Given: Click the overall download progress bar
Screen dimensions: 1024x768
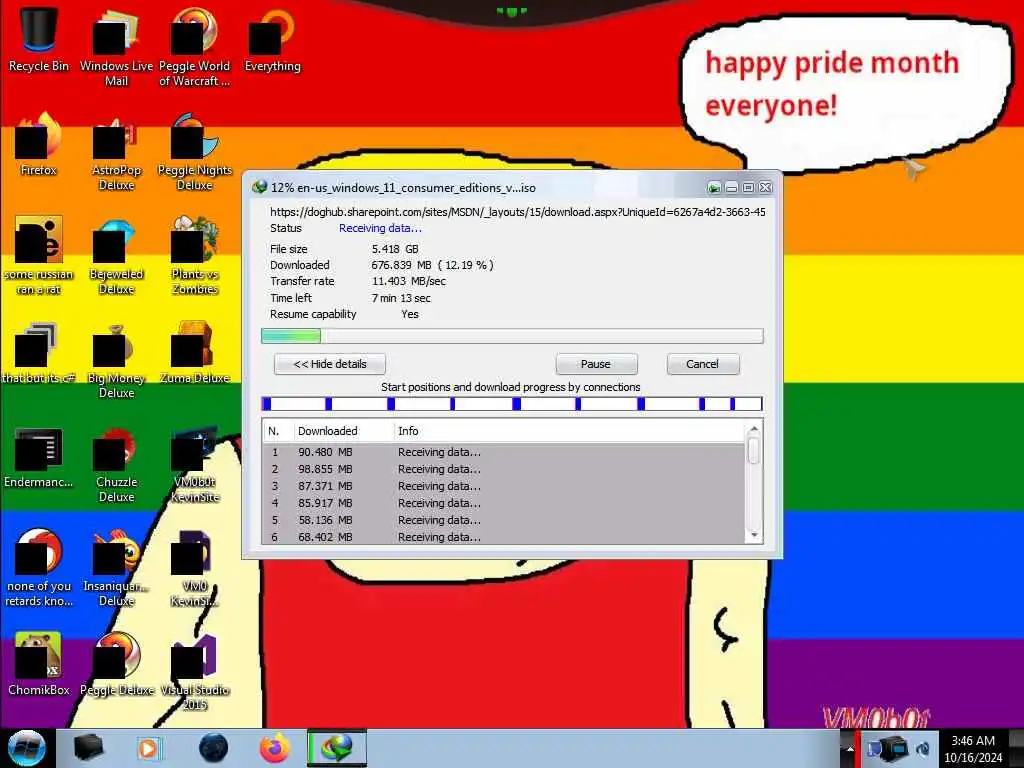Looking at the screenshot, I should tap(512, 336).
